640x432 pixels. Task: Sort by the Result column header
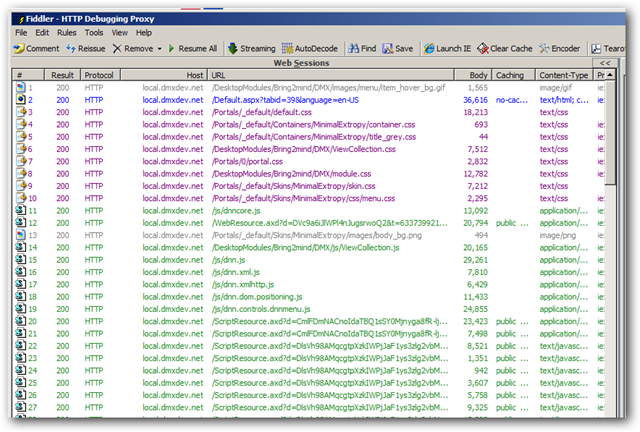pyautogui.click(x=62, y=75)
